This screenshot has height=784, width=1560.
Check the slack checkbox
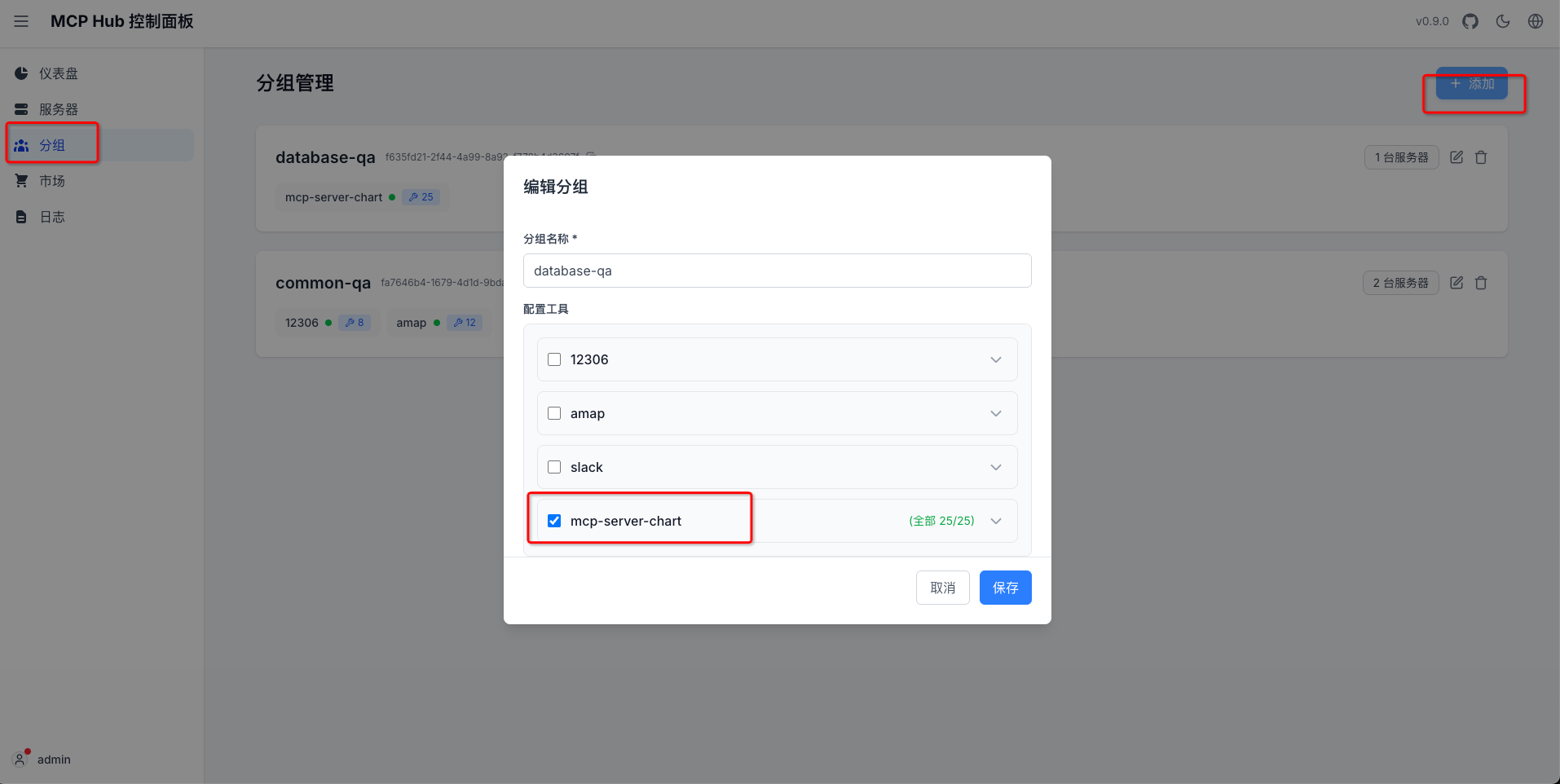(x=554, y=467)
